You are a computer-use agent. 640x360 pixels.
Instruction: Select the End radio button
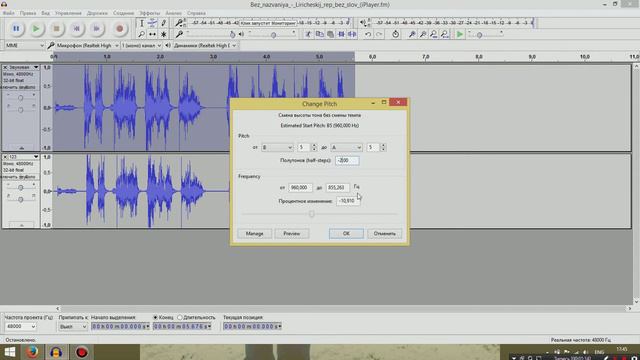(x=156, y=317)
